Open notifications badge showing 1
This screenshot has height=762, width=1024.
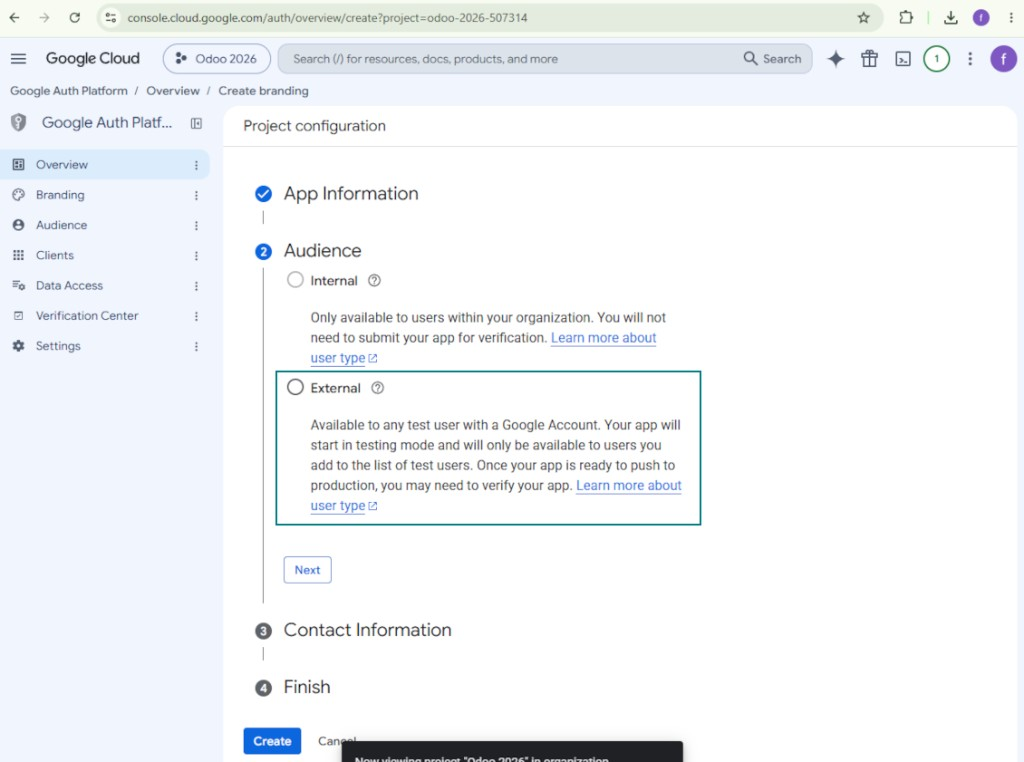pyautogui.click(x=936, y=59)
